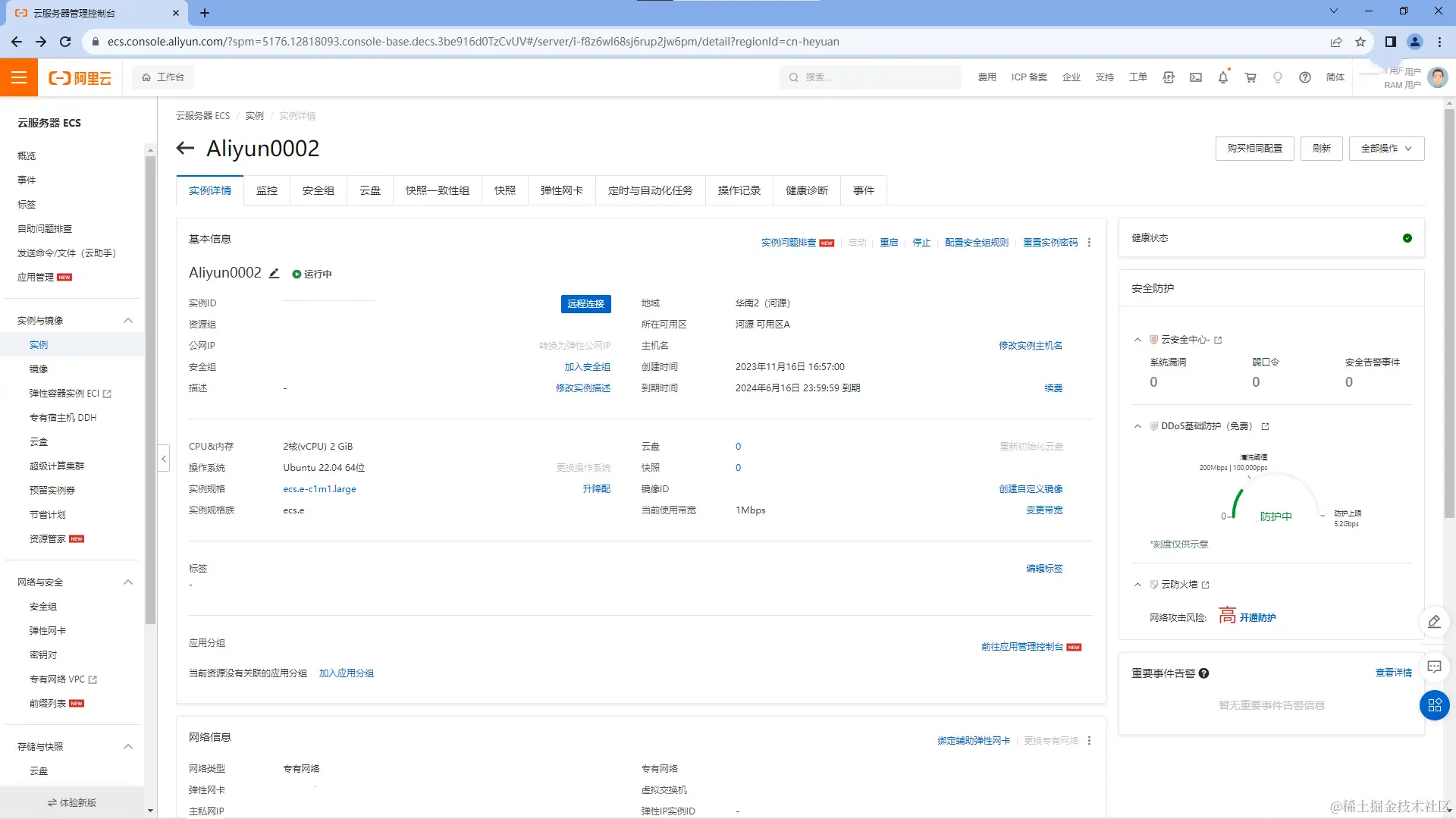Click the 重要事件告警 help tooltip icon
The image size is (1456, 819).
pyautogui.click(x=1204, y=673)
